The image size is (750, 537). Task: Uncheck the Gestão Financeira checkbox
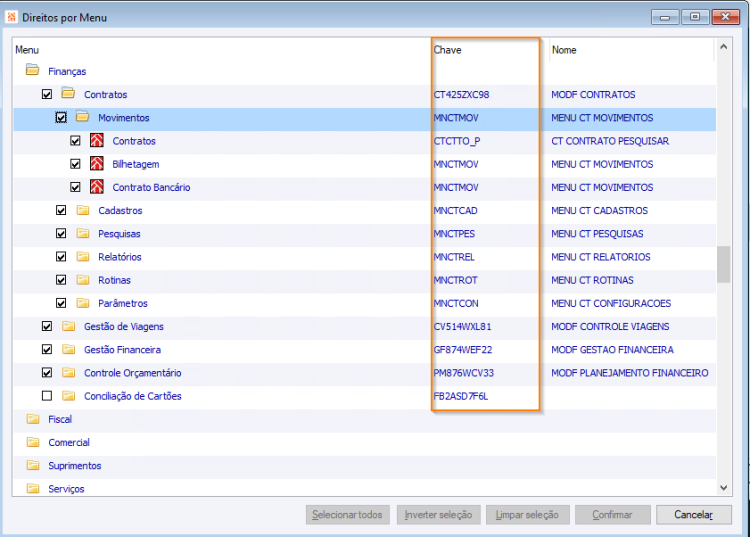pos(47,350)
